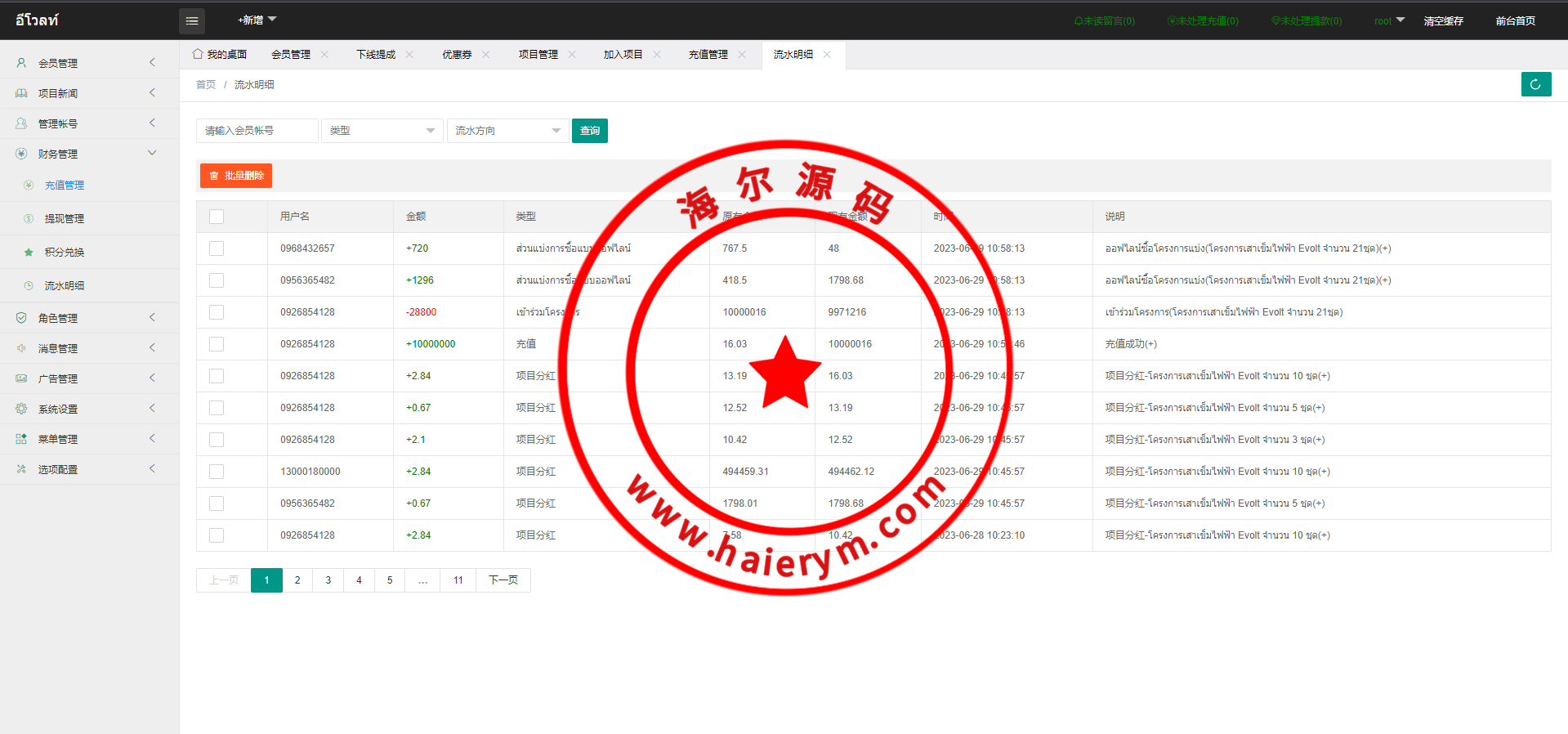Click the 积分兑换 star icon in sidebar
This screenshot has width=1568, height=734.
click(29, 253)
